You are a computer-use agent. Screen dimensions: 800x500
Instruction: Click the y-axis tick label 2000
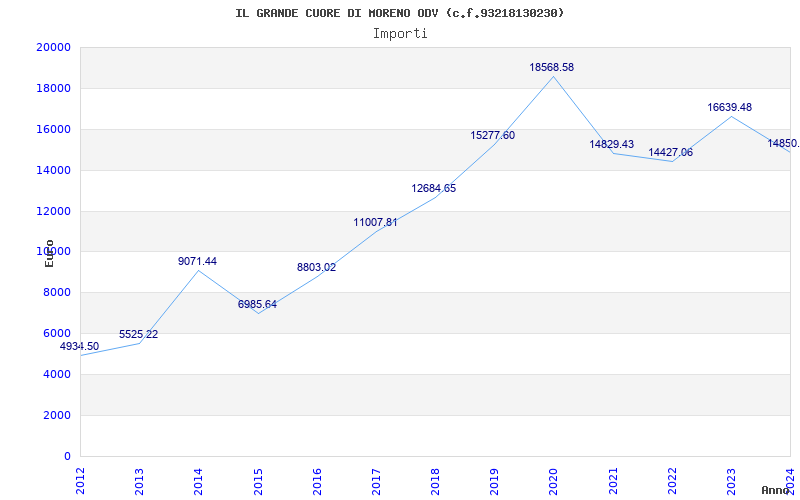(x=57, y=415)
